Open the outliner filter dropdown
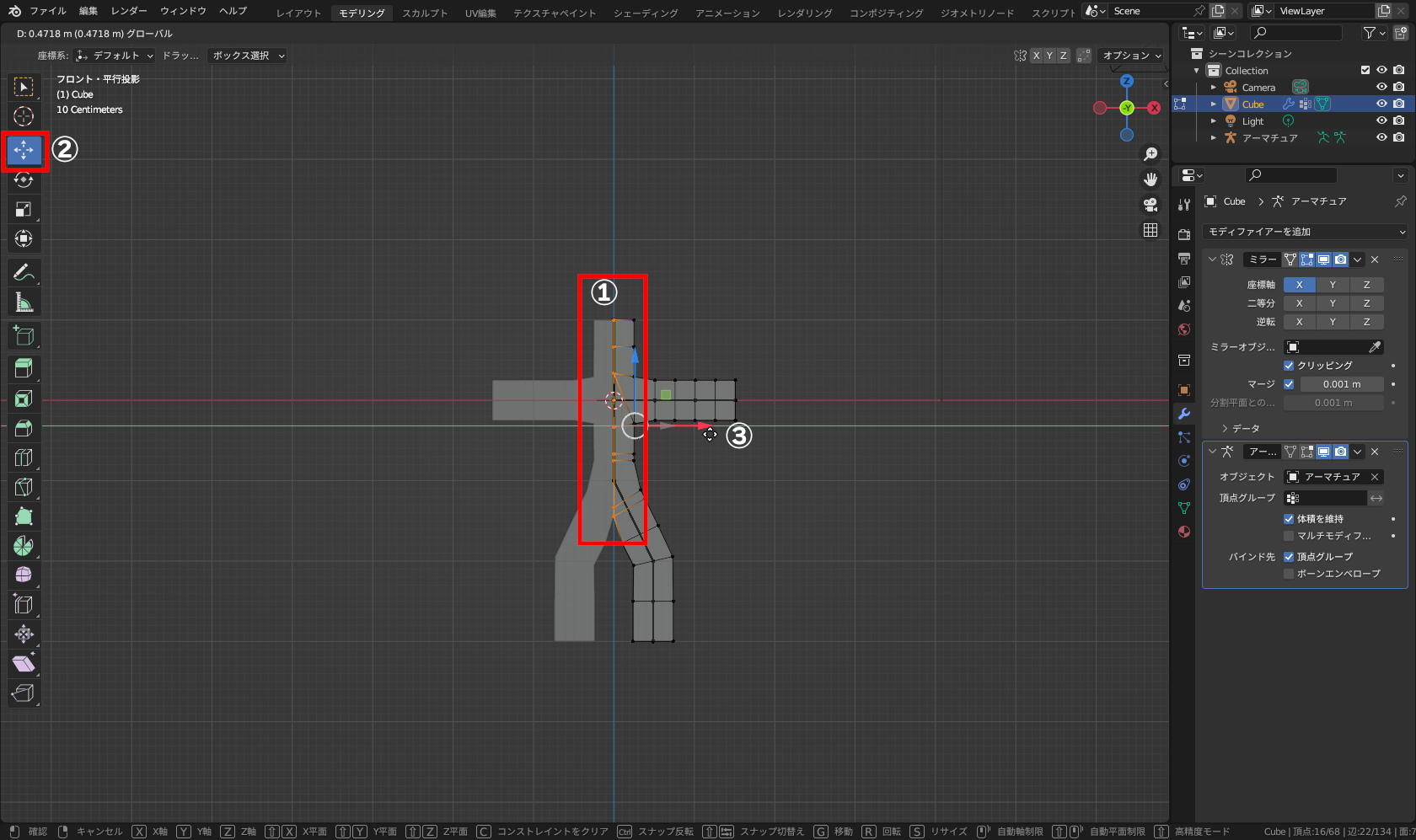Viewport: 1416px width, 840px height. coord(1374,33)
